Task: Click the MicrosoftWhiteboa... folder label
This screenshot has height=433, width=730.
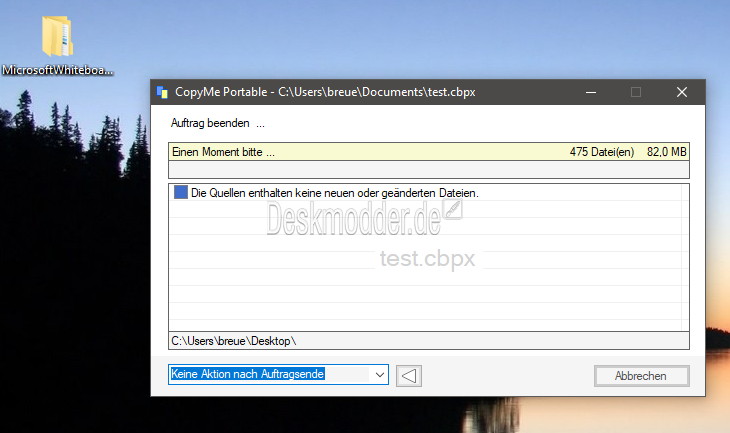Action: click(x=57, y=70)
